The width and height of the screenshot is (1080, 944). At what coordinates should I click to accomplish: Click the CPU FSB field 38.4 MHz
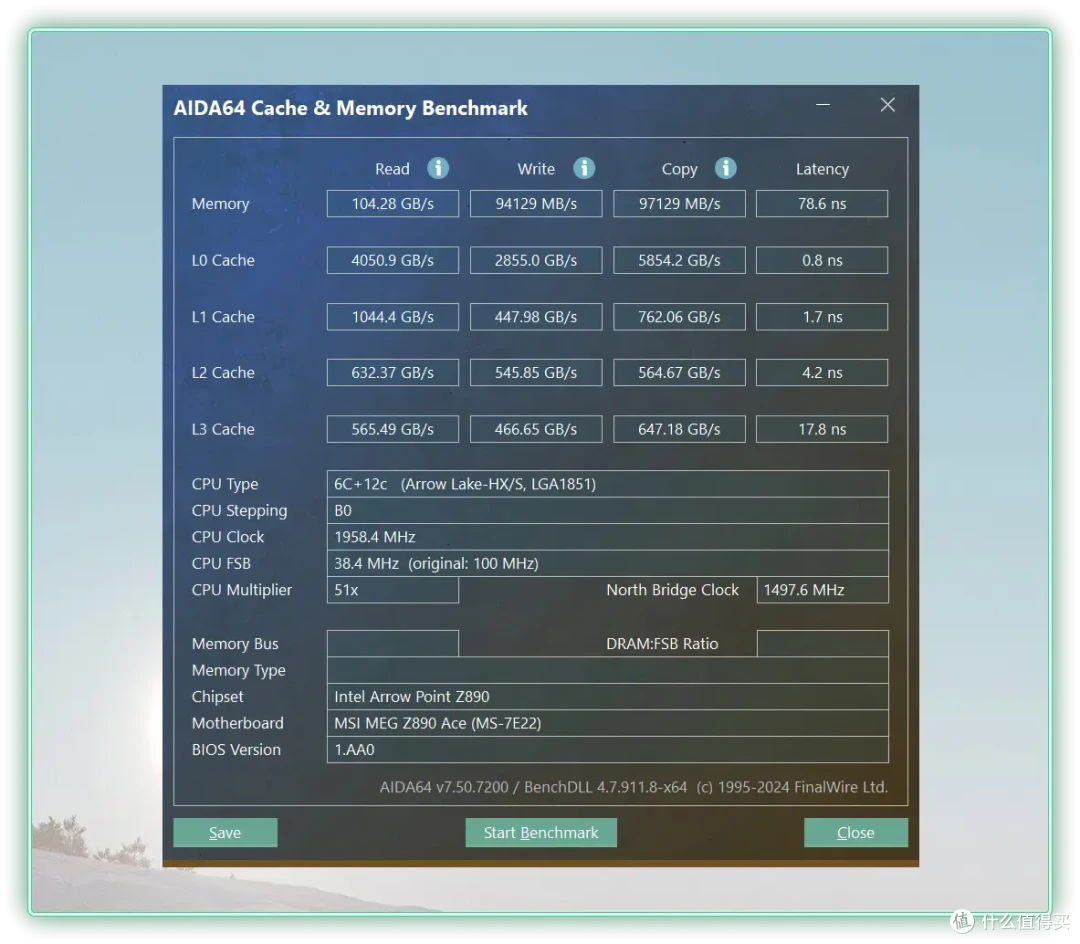pyautogui.click(x=608, y=563)
